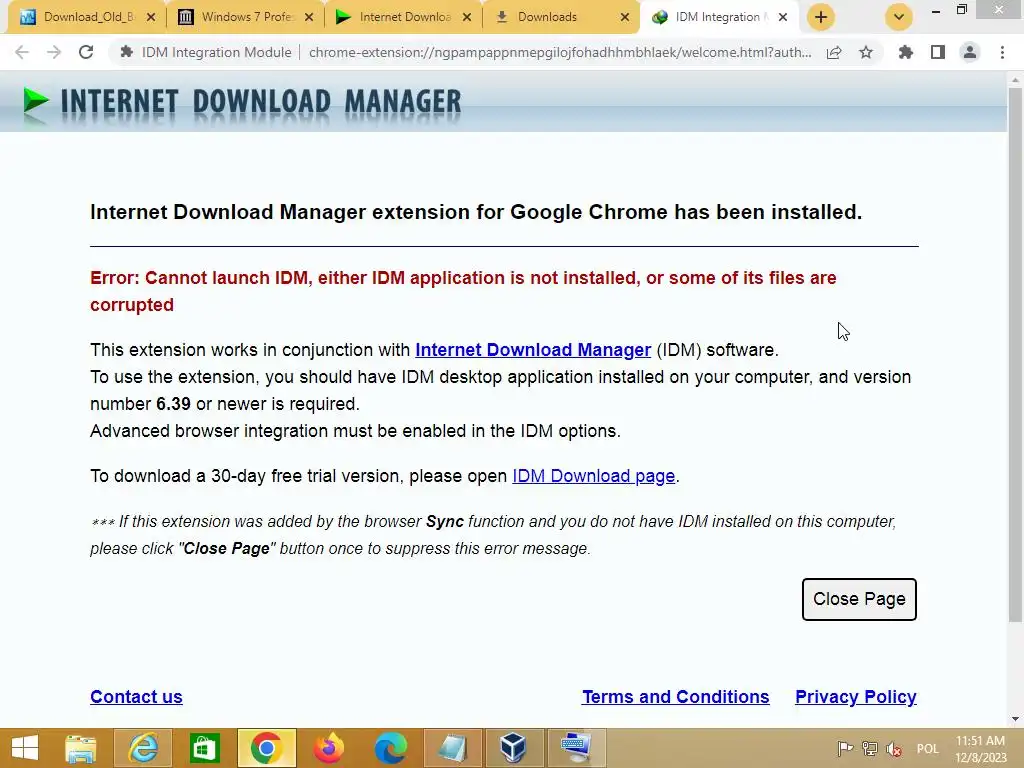Viewport: 1024px width, 768px height.
Task: Click the scrollbar down arrow
Action: click(1015, 719)
